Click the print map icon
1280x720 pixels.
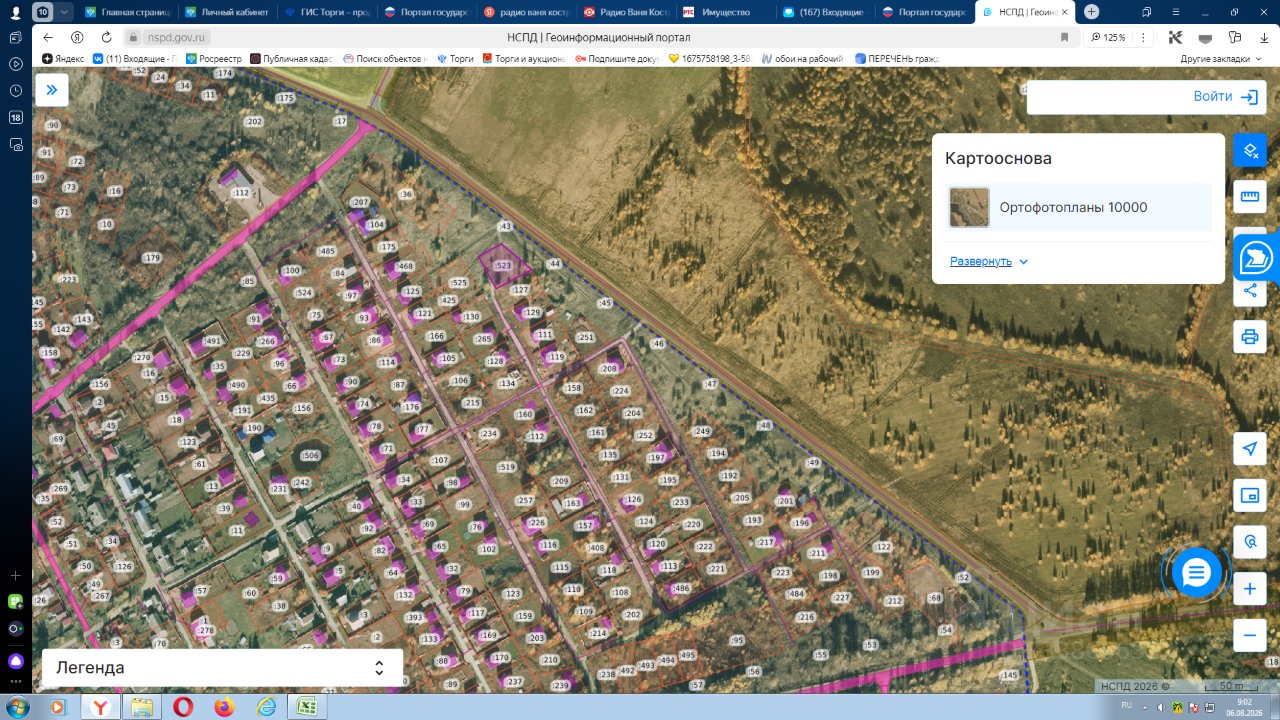[1249, 336]
